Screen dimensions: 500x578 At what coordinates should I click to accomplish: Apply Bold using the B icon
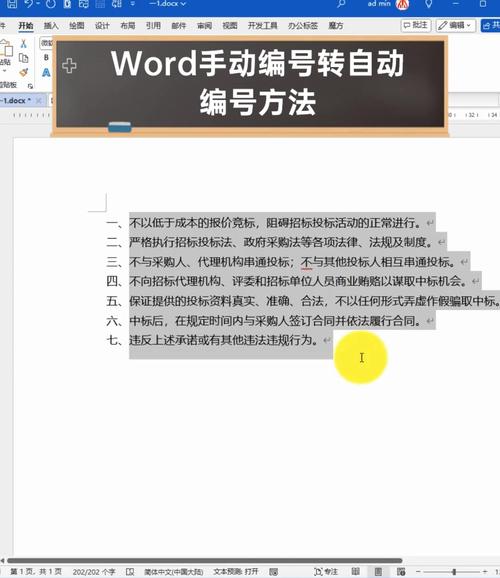pyautogui.click(x=46, y=58)
